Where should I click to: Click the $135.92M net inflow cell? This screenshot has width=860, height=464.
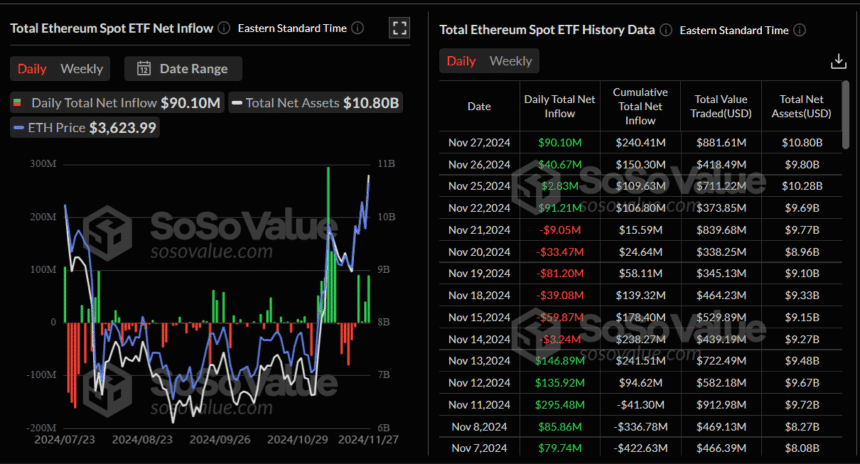tap(559, 383)
